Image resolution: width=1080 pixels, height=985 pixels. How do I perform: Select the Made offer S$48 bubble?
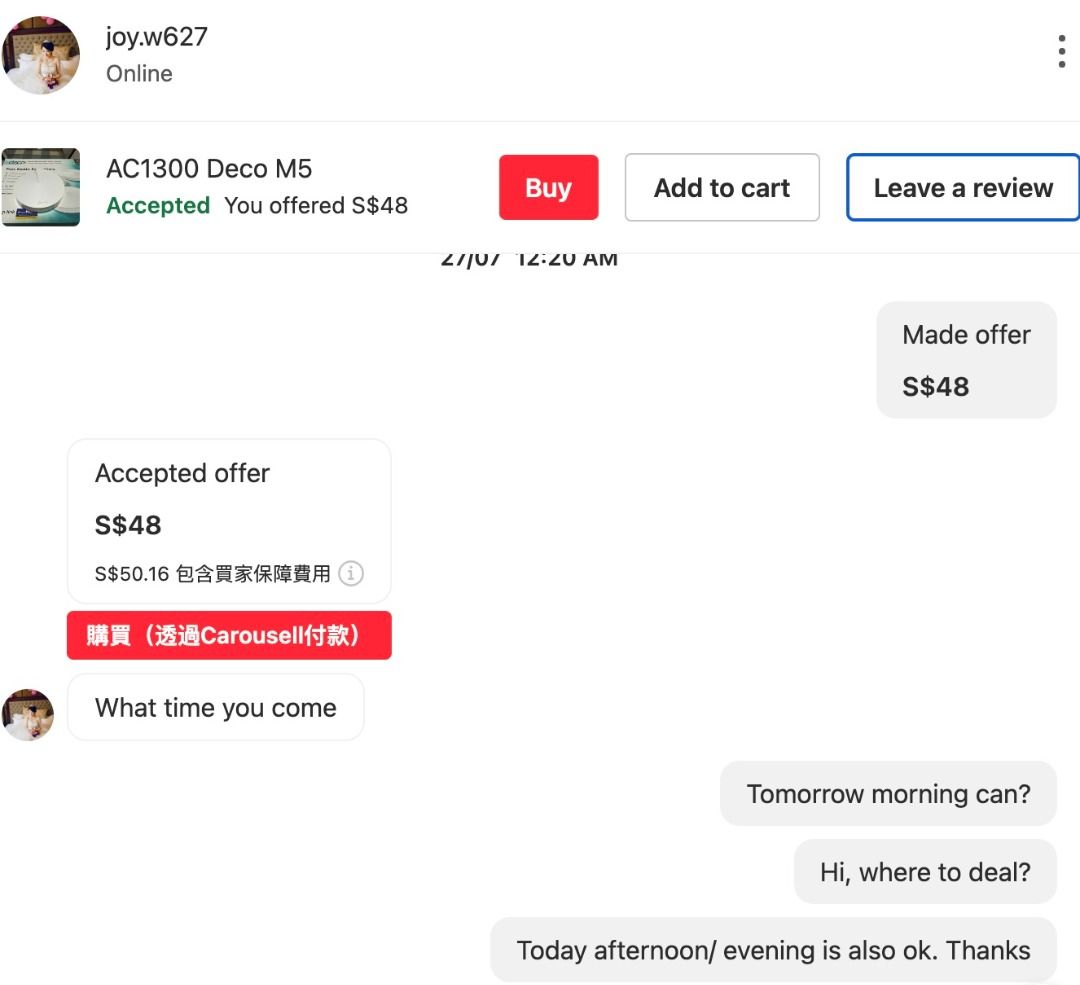(x=966, y=360)
